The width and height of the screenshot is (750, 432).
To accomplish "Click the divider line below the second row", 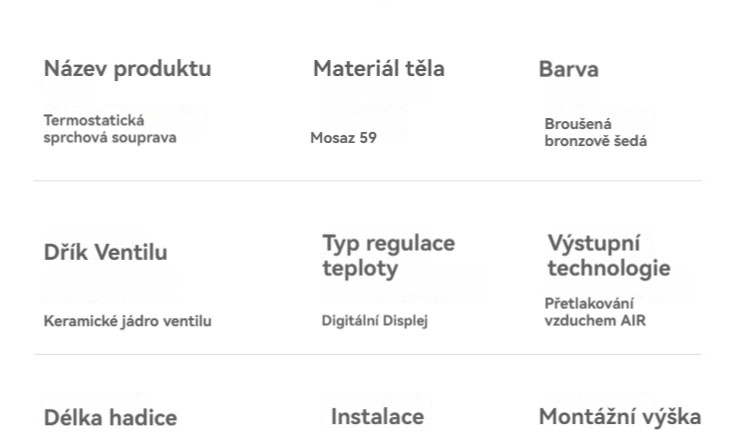I will 367,354.
